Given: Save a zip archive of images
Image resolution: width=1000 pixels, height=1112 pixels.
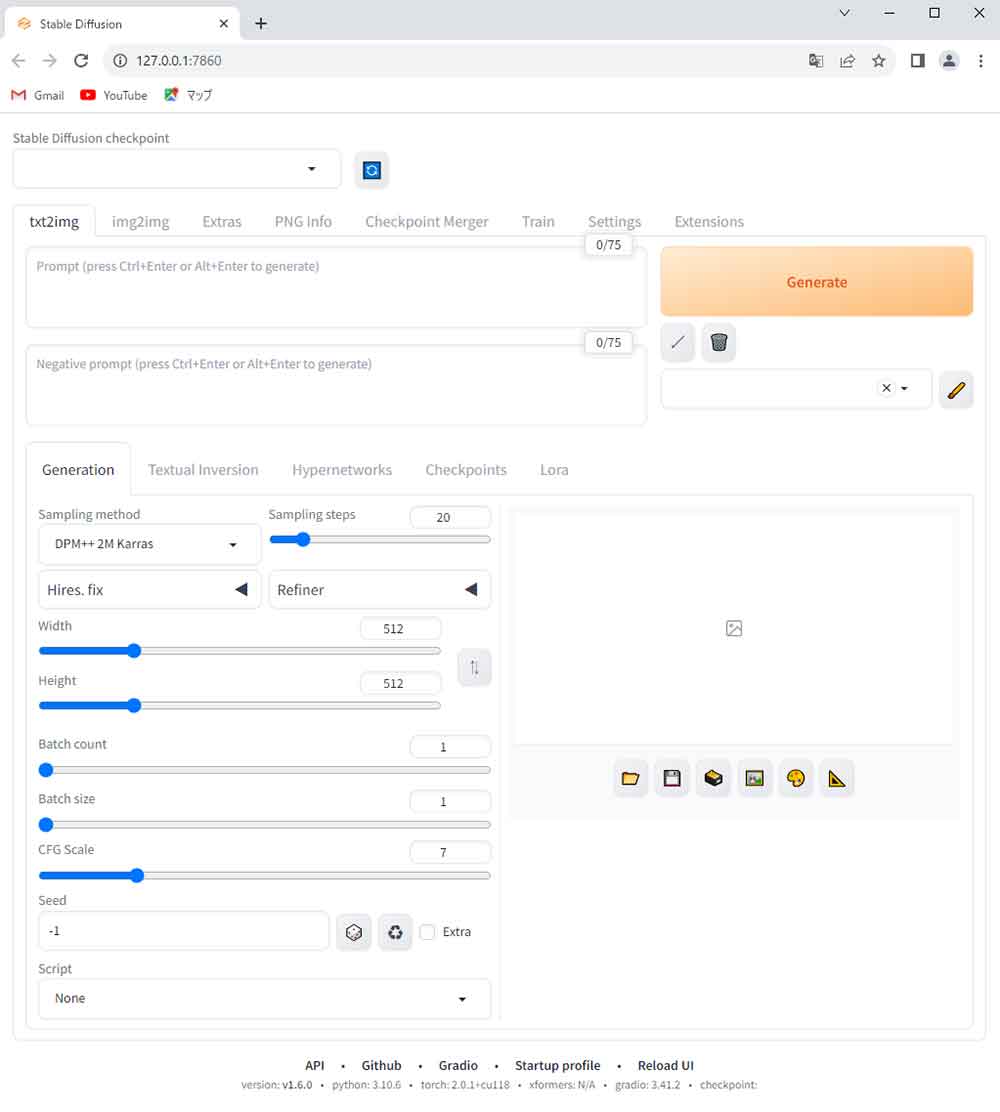Looking at the screenshot, I should pos(713,779).
